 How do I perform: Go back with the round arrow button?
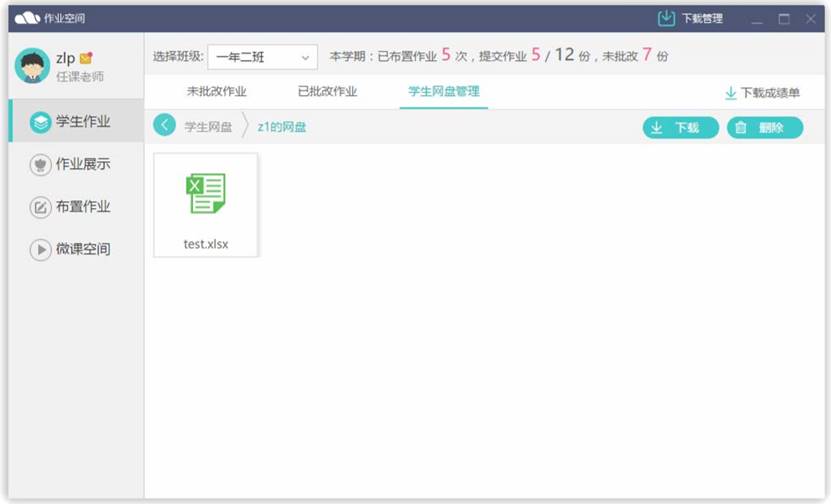164,125
